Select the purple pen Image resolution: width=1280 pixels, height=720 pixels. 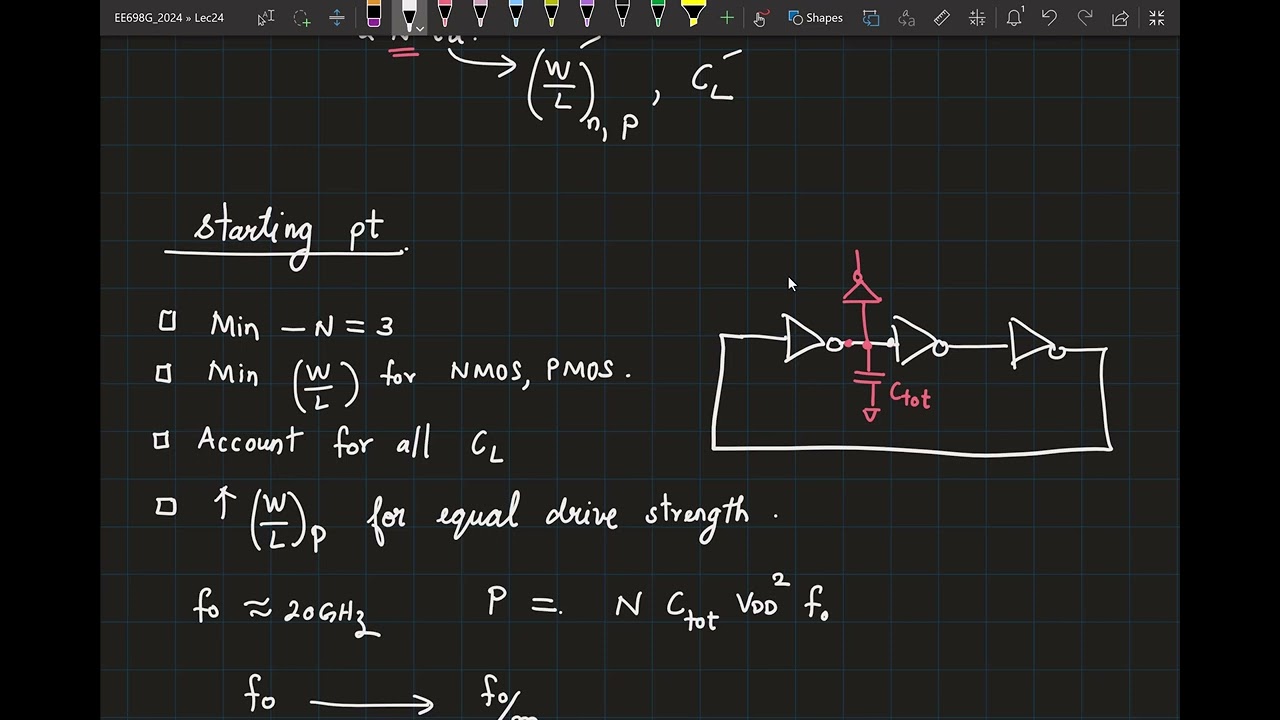(587, 14)
